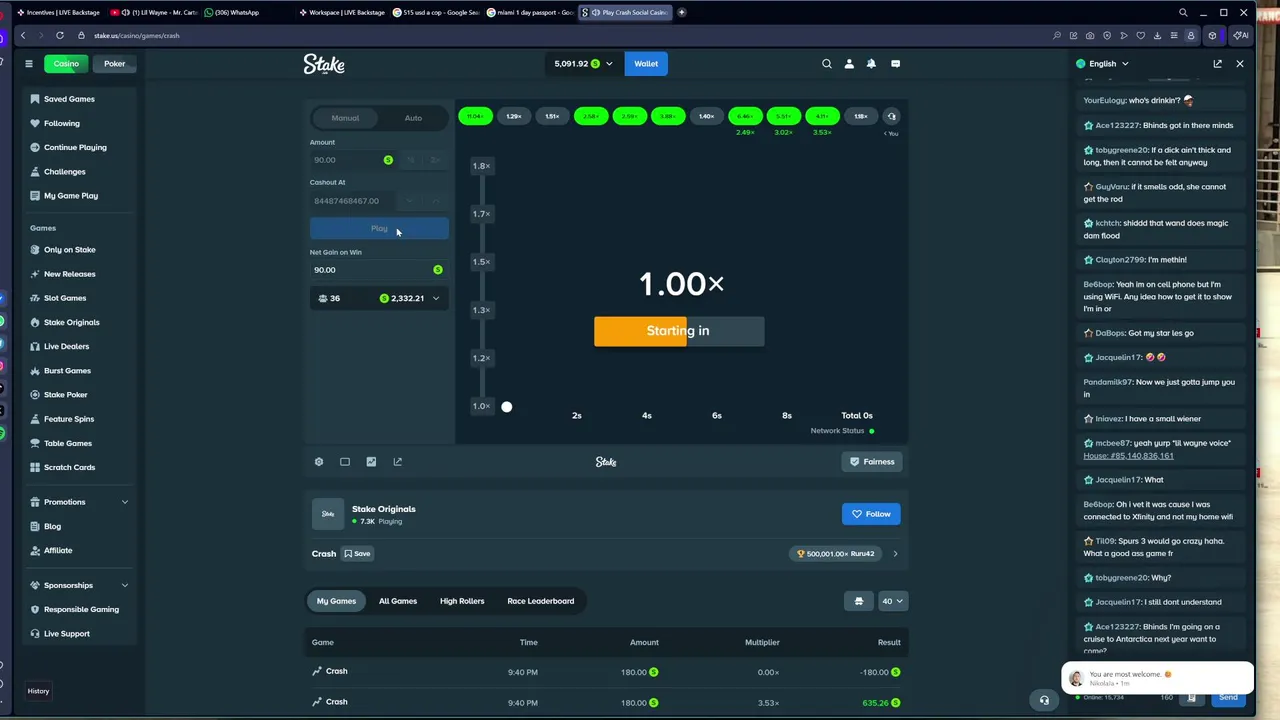1280x720 pixels.
Task: Save Crash with the Save toggle
Action: (357, 554)
